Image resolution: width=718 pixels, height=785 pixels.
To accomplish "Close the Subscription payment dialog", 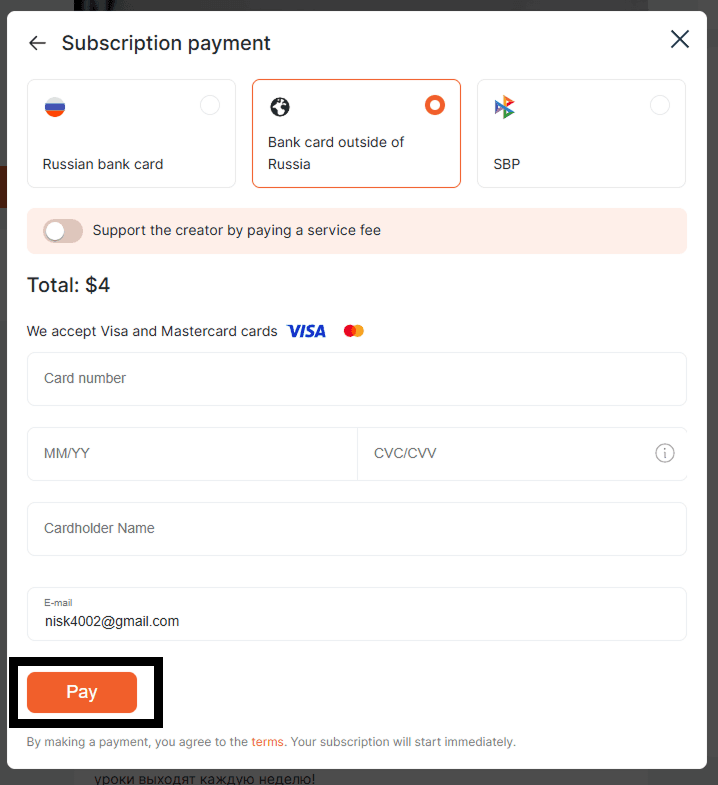I will (x=680, y=39).
